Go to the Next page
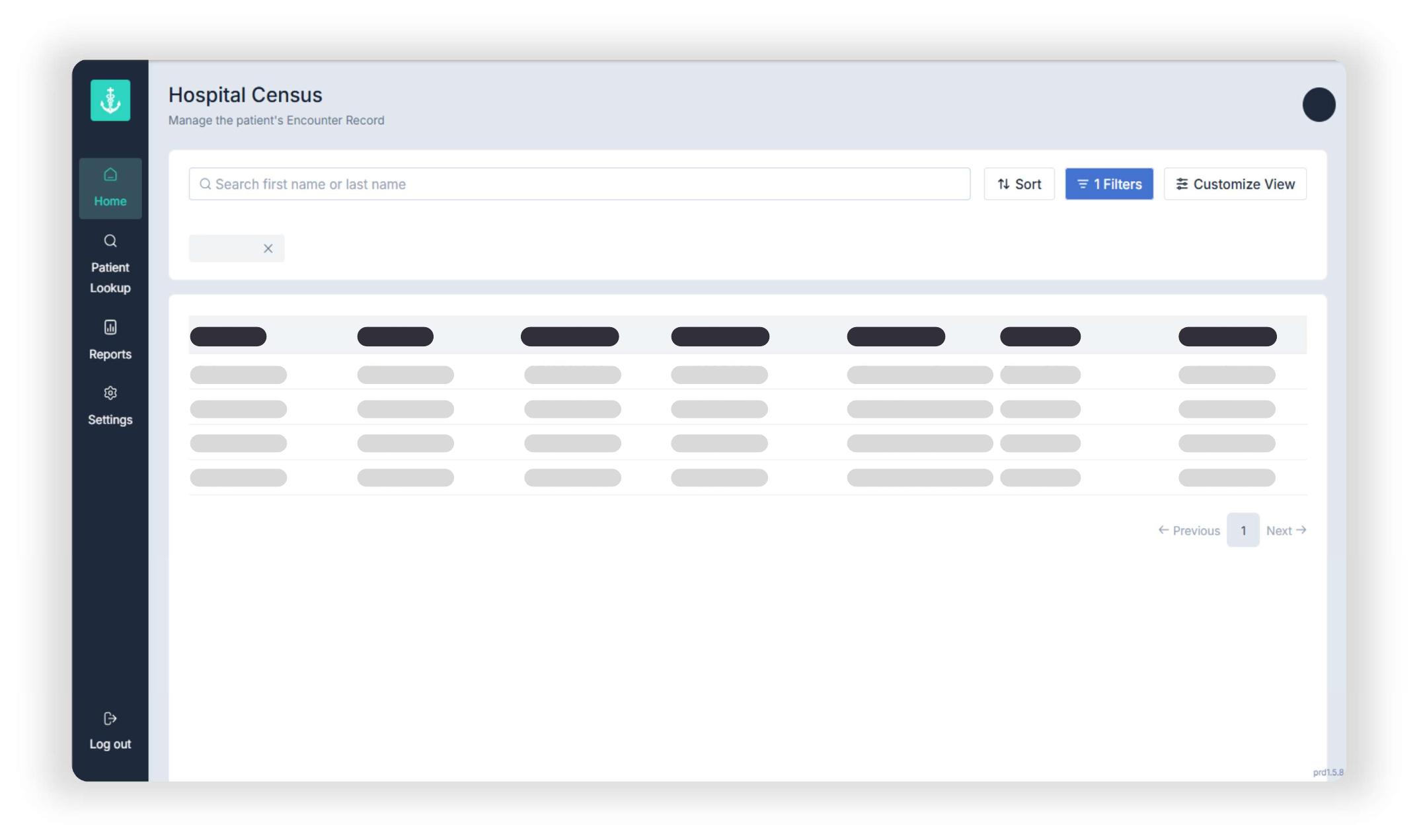Screen dimensions: 1423x840 pos(1286,530)
